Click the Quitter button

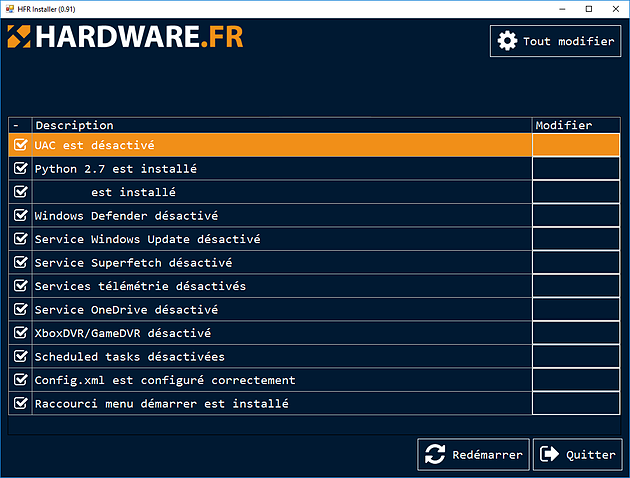pyautogui.click(x=577, y=455)
